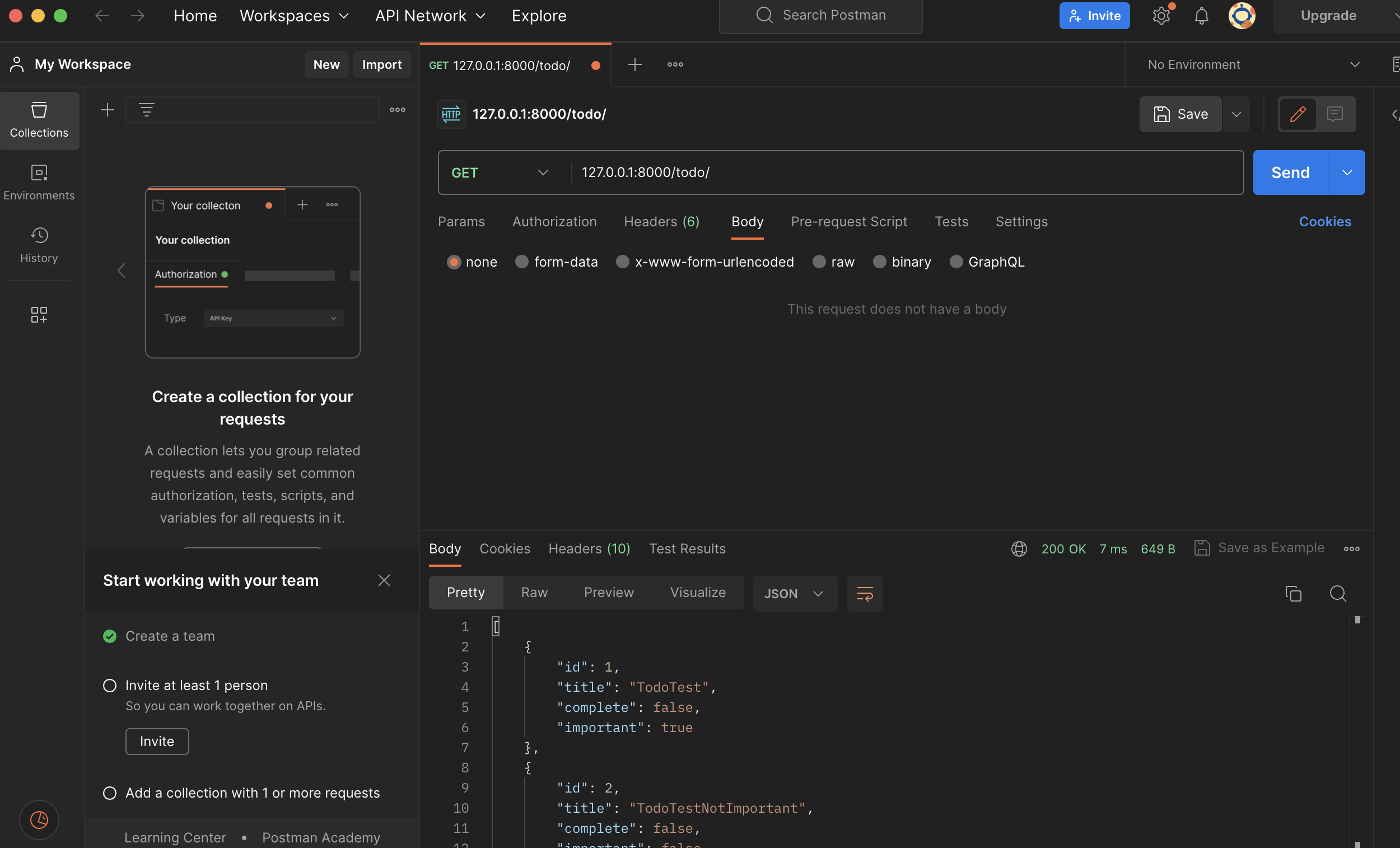Click the blue Invite button in header
Screen dimensions: 1400x848
(1094, 16)
